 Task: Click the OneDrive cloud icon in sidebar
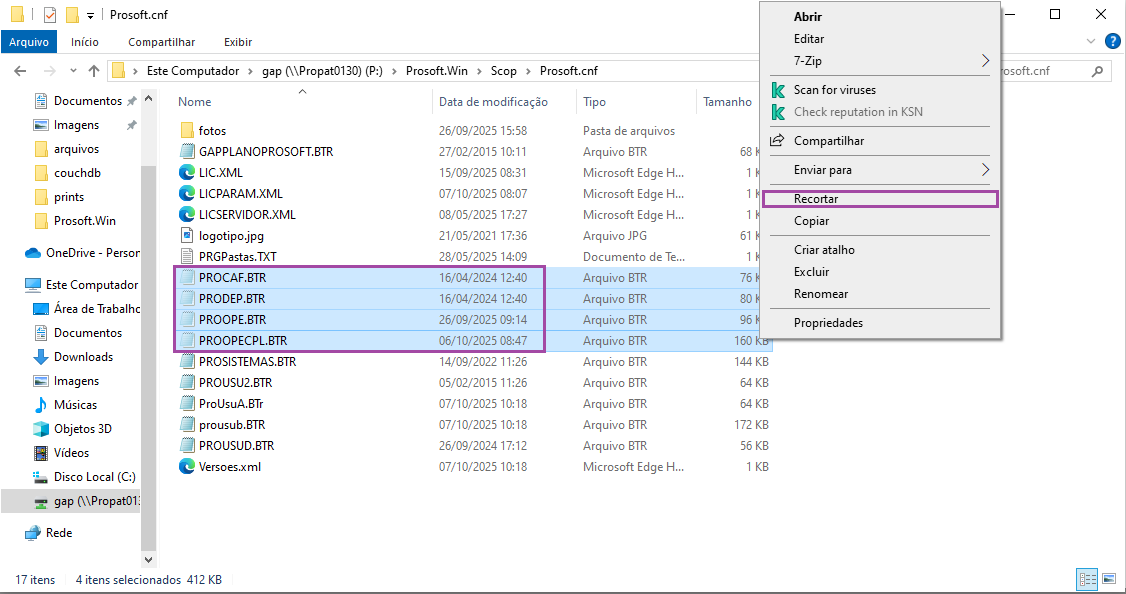click(x=33, y=253)
